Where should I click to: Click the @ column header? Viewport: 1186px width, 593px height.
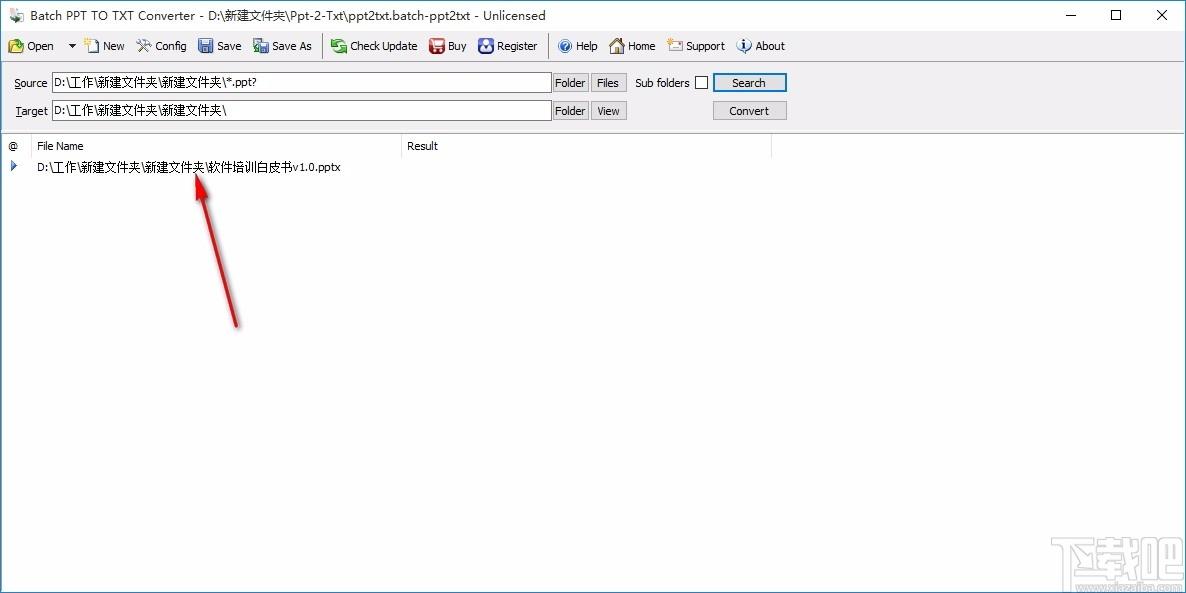click(16, 146)
